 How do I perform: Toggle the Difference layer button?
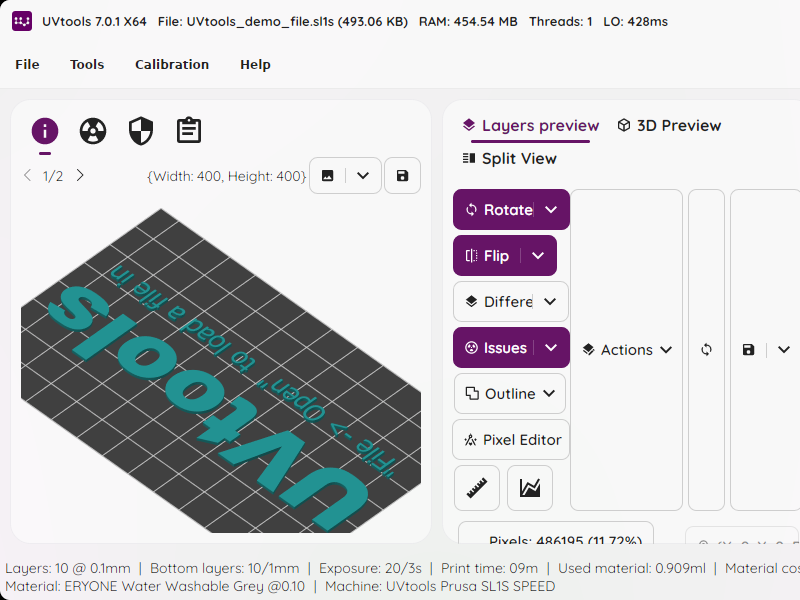coord(493,302)
